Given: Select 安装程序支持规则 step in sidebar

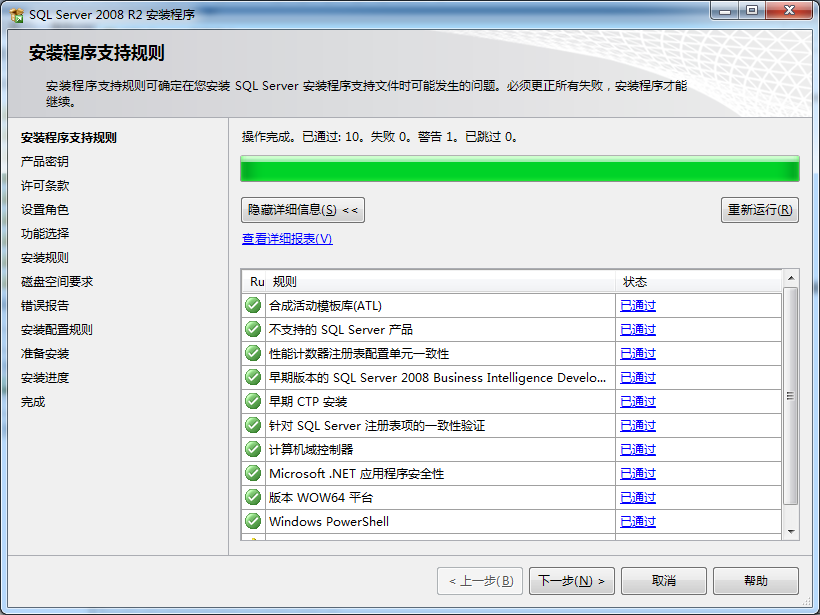Looking at the screenshot, I should click(69, 138).
